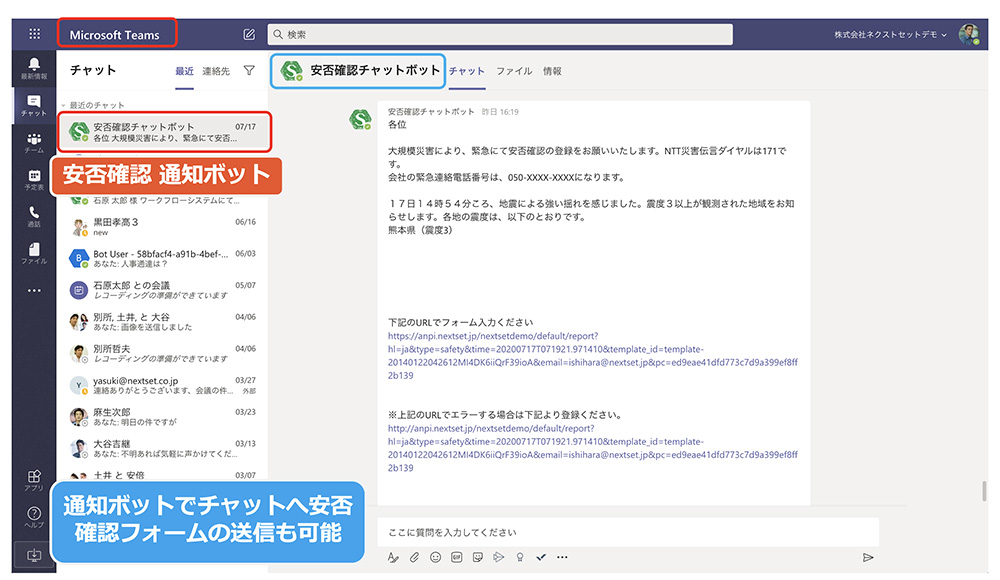Click the 安否確認チャットボット avatar in message
This screenshot has height=580, width=1000.
click(360, 119)
